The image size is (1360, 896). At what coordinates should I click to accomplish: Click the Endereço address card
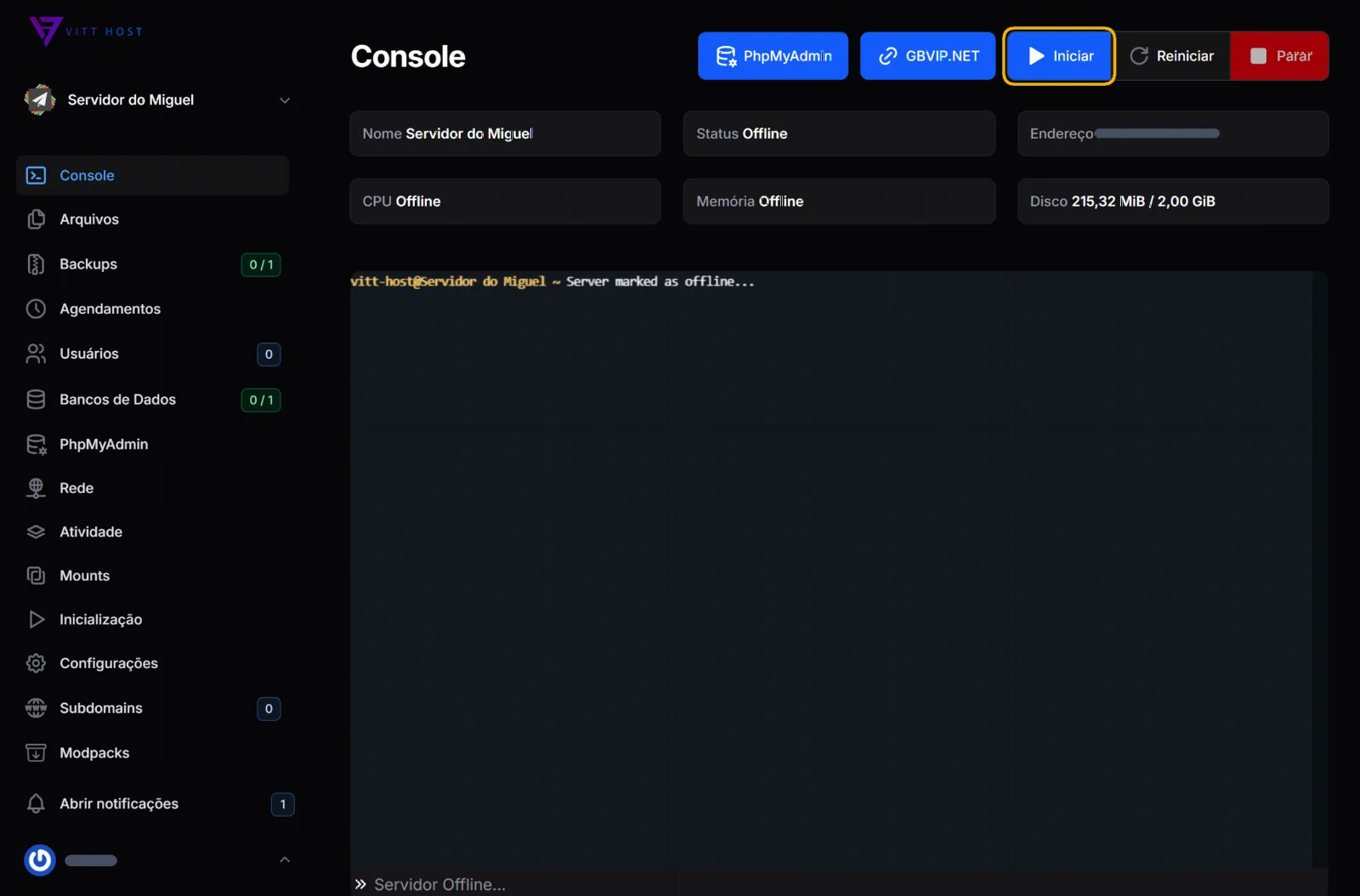click(1173, 133)
